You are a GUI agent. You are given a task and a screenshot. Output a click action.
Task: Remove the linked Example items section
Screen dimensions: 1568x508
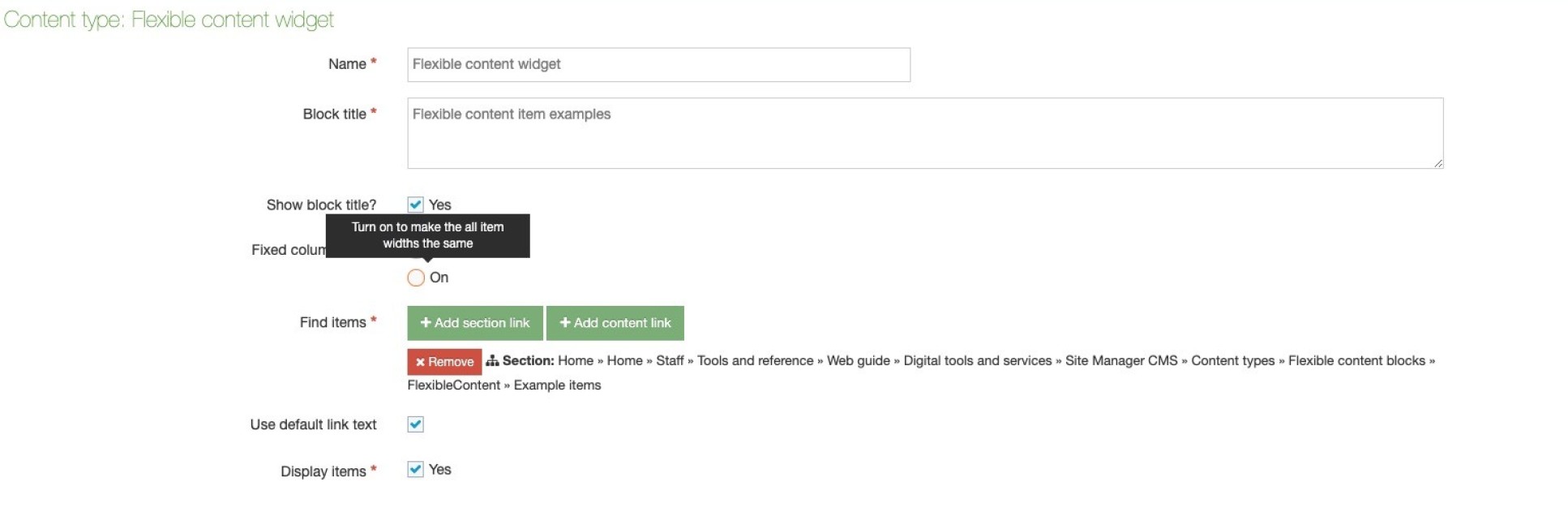coord(444,362)
